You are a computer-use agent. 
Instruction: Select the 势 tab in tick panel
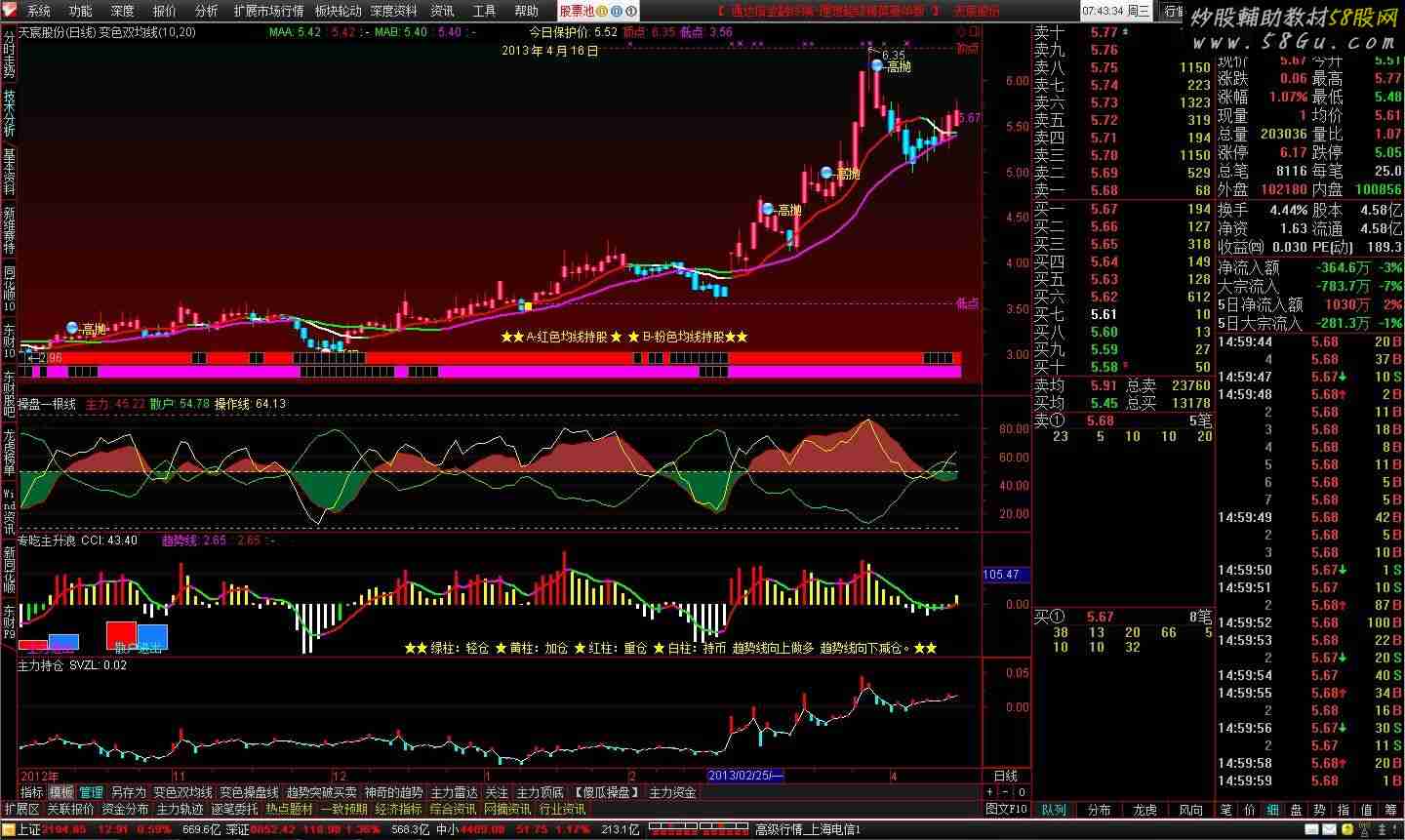pos(1319,810)
